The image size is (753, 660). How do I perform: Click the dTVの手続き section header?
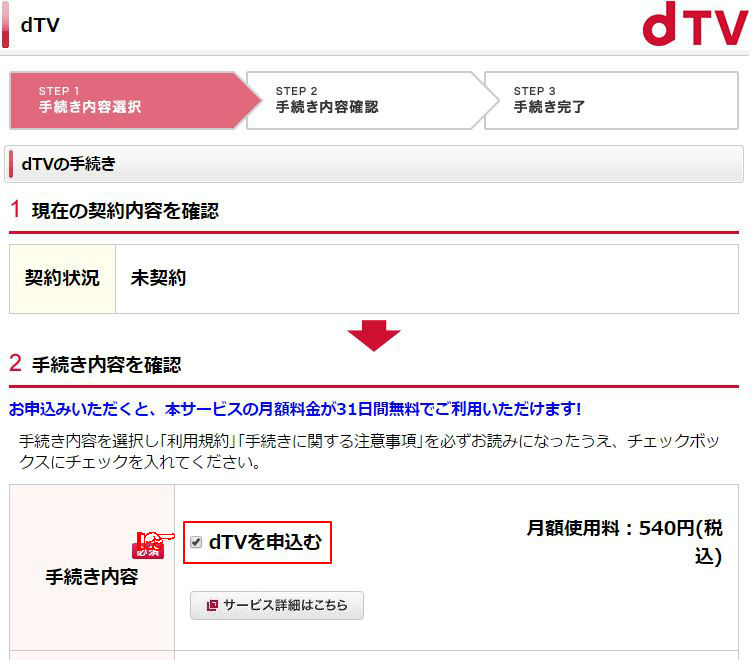pos(374,164)
